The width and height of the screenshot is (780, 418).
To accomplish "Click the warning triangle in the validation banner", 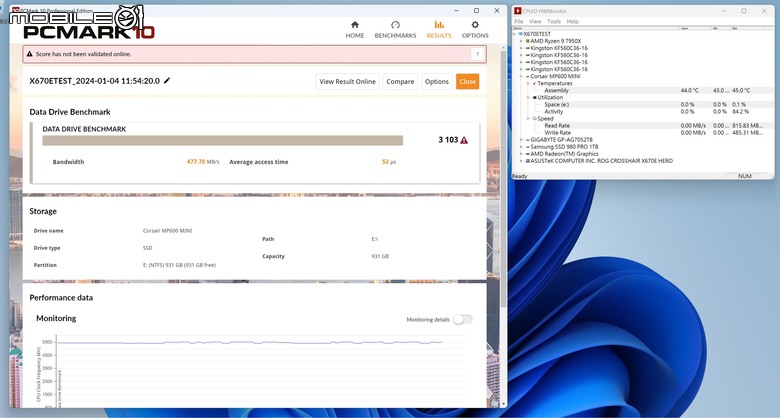I will tap(29, 54).
